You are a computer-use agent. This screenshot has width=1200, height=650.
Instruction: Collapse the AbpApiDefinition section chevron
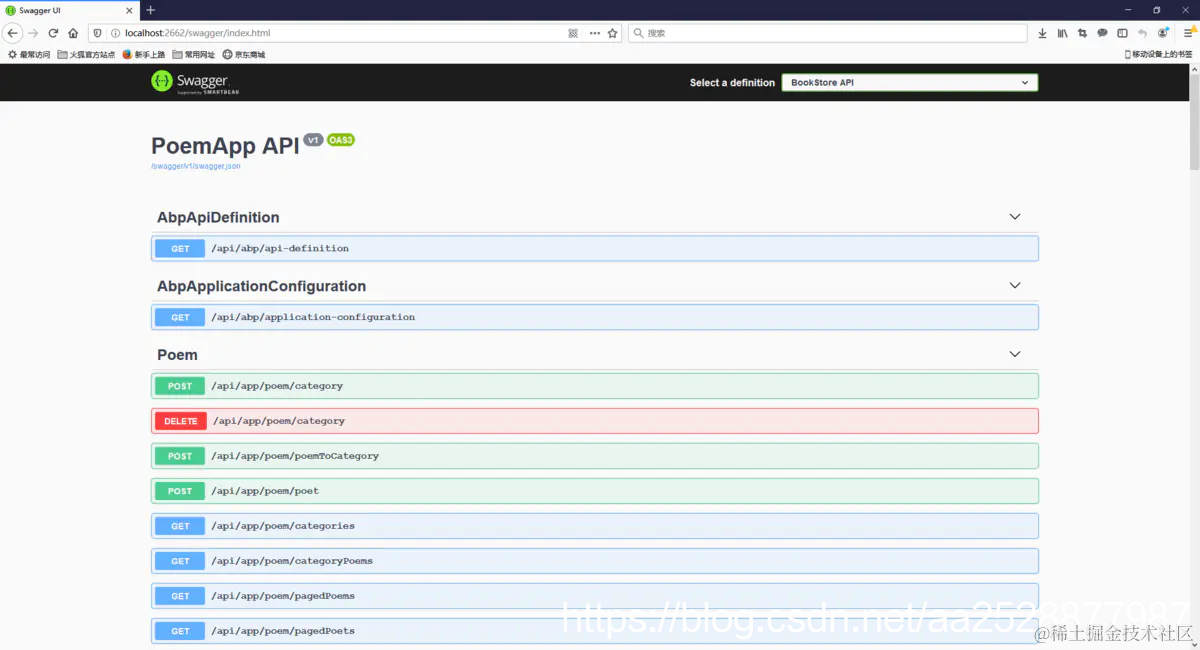pos(1015,217)
